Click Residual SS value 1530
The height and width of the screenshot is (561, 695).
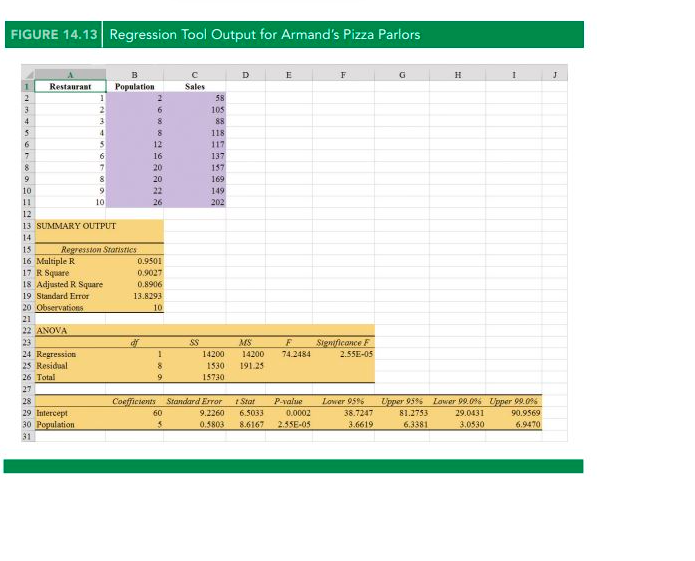click(x=215, y=366)
